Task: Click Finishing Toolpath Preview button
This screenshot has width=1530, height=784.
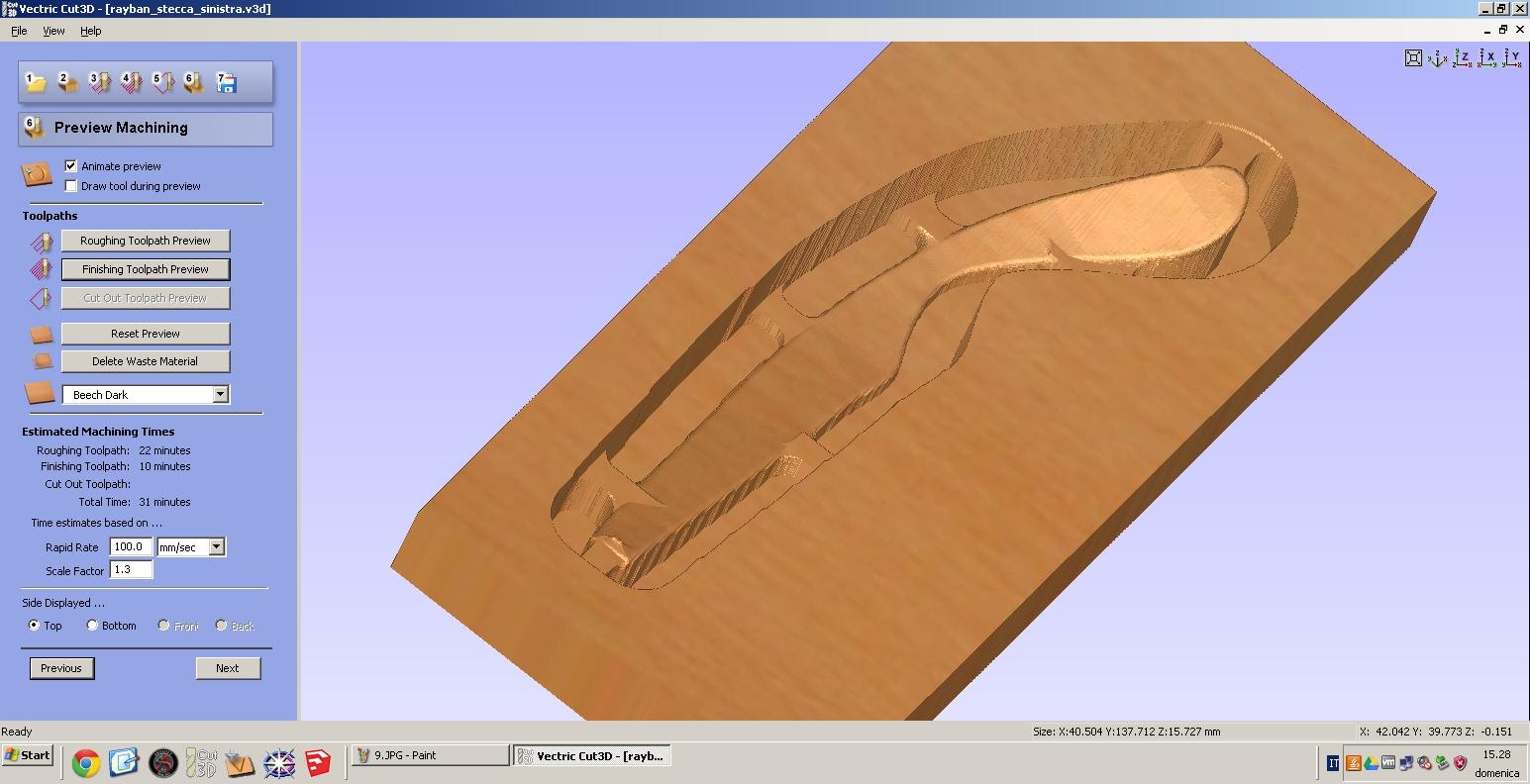Action: tap(146, 269)
